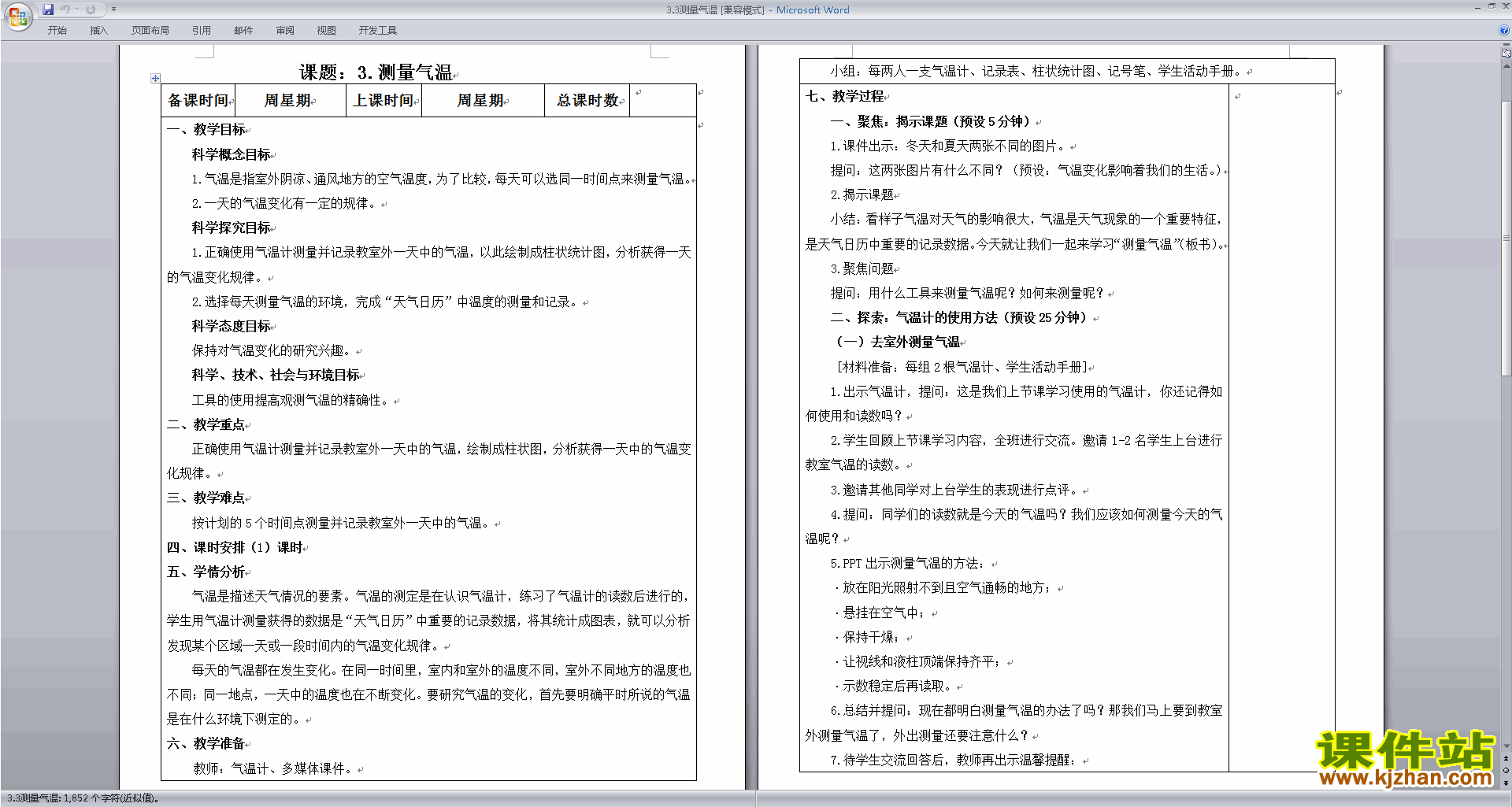Click the subheading '科学探究目标'
The width and height of the screenshot is (1512, 807).
(232, 228)
